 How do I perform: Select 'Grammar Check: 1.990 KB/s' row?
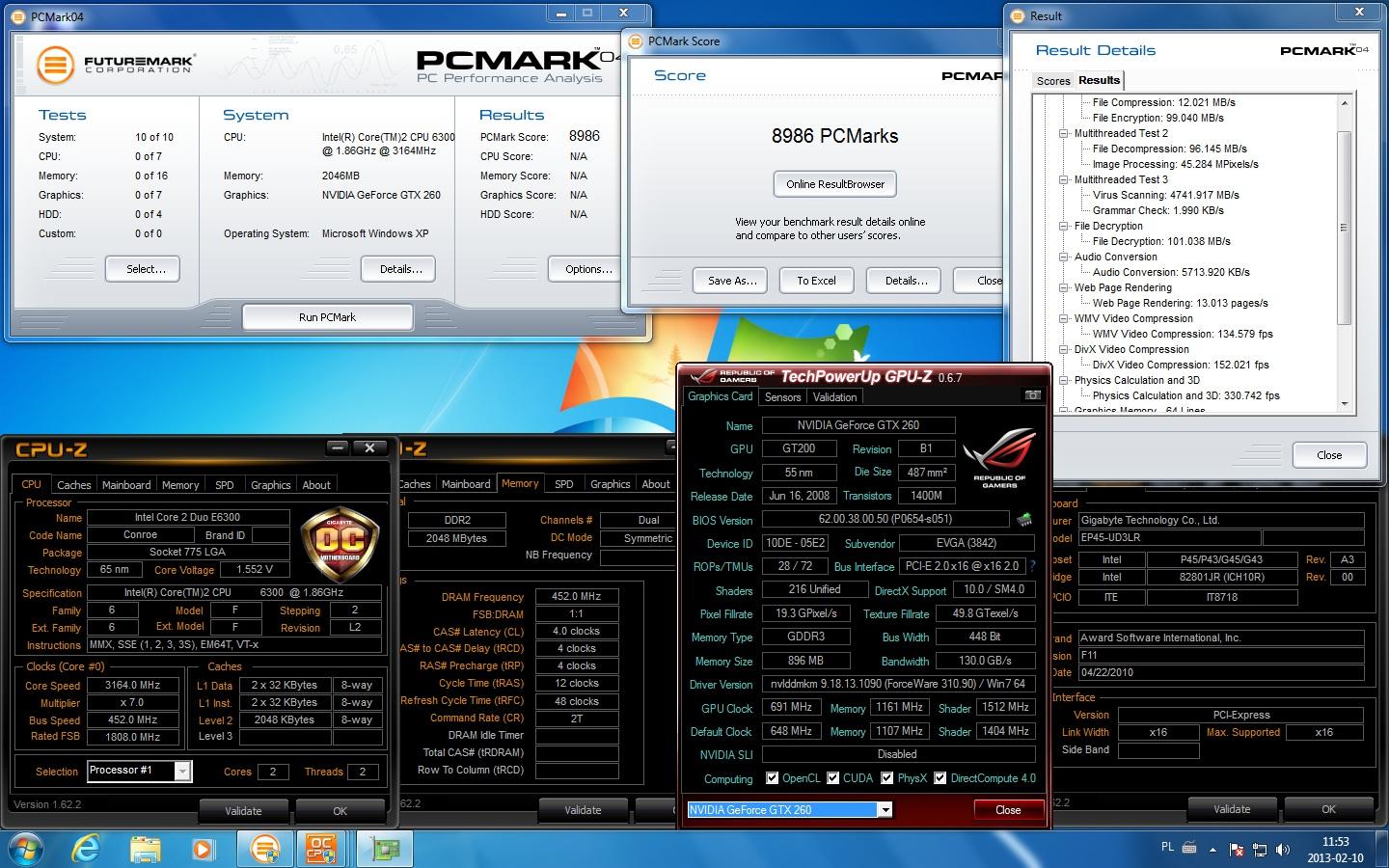(1157, 210)
